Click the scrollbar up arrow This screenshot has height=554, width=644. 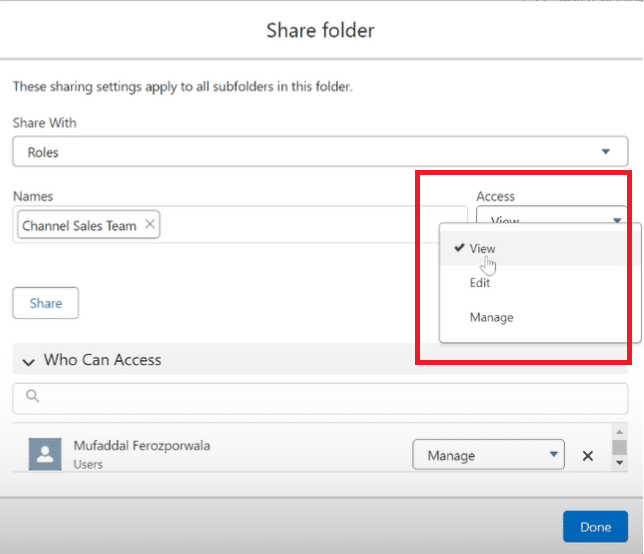point(619,433)
